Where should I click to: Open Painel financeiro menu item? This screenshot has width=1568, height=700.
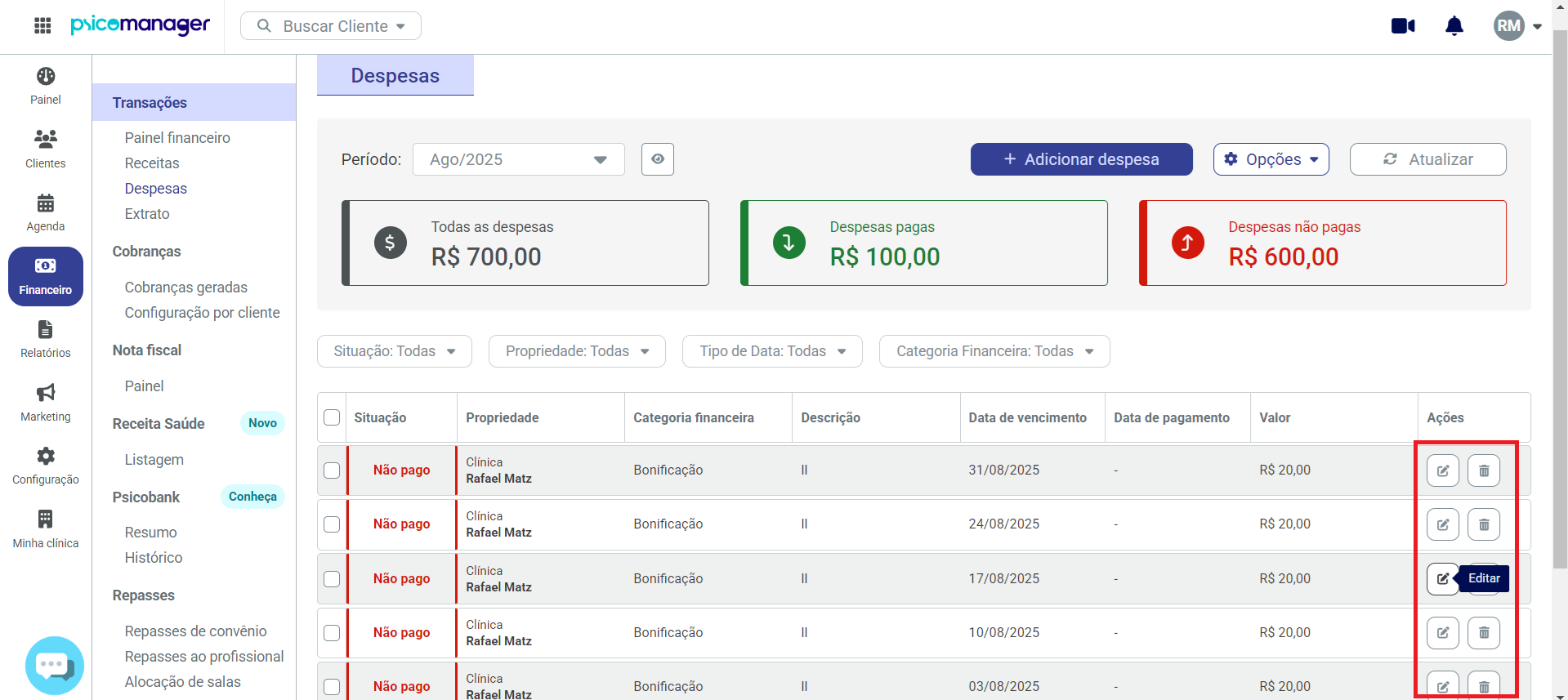click(x=177, y=138)
